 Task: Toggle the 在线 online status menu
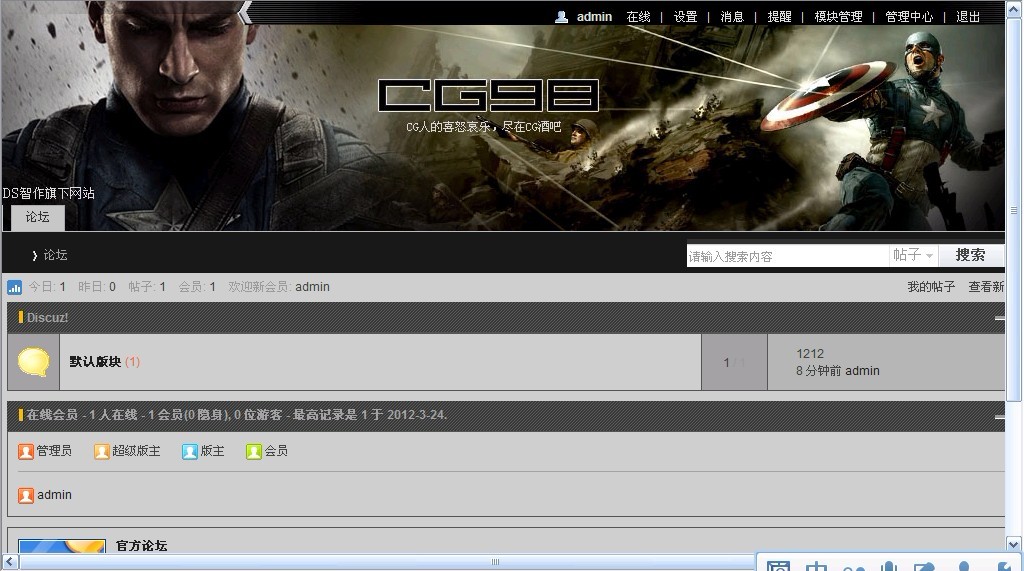pos(638,17)
